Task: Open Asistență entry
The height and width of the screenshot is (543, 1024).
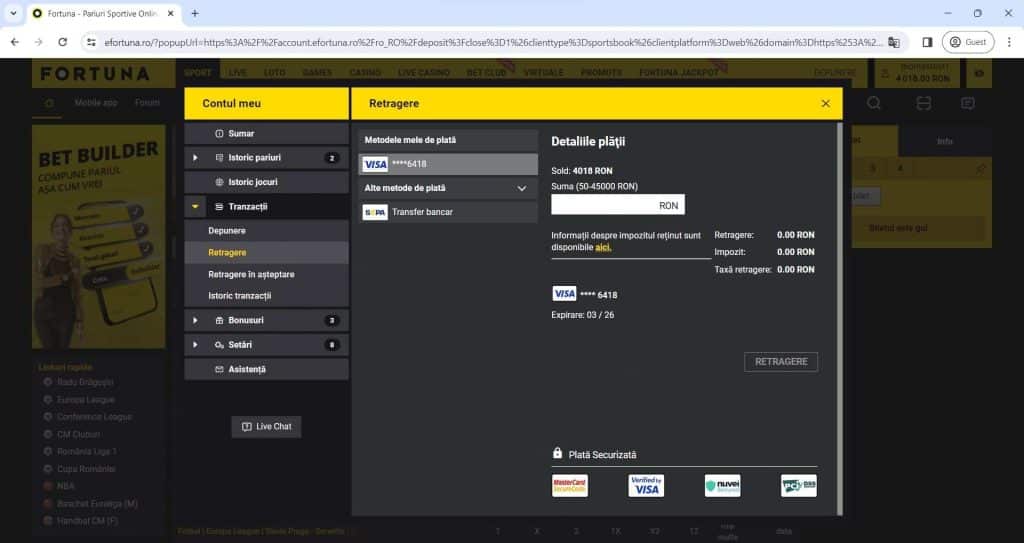Action: [x=266, y=369]
